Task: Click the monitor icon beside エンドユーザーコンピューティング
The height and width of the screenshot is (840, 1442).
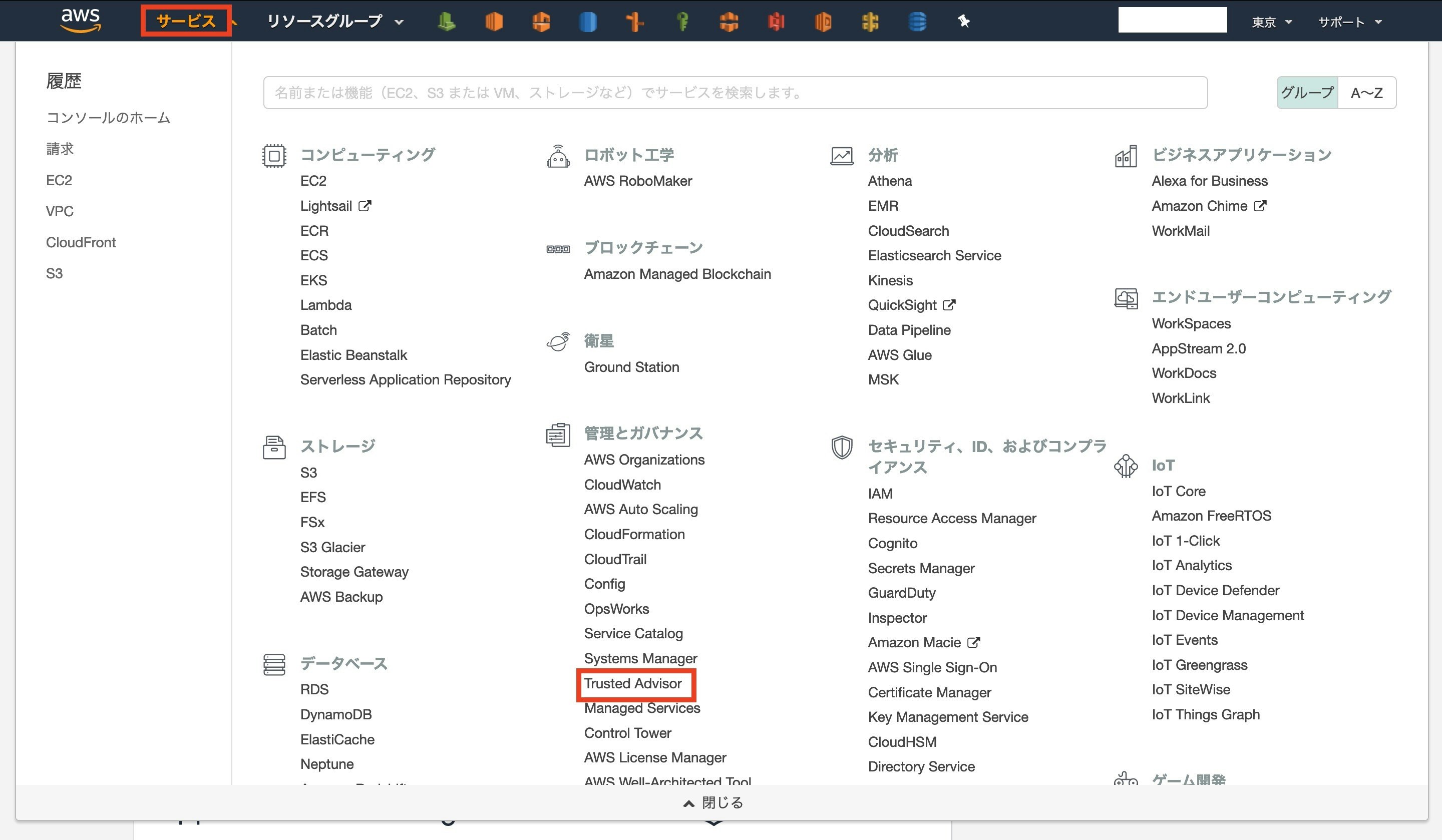Action: 1126,298
